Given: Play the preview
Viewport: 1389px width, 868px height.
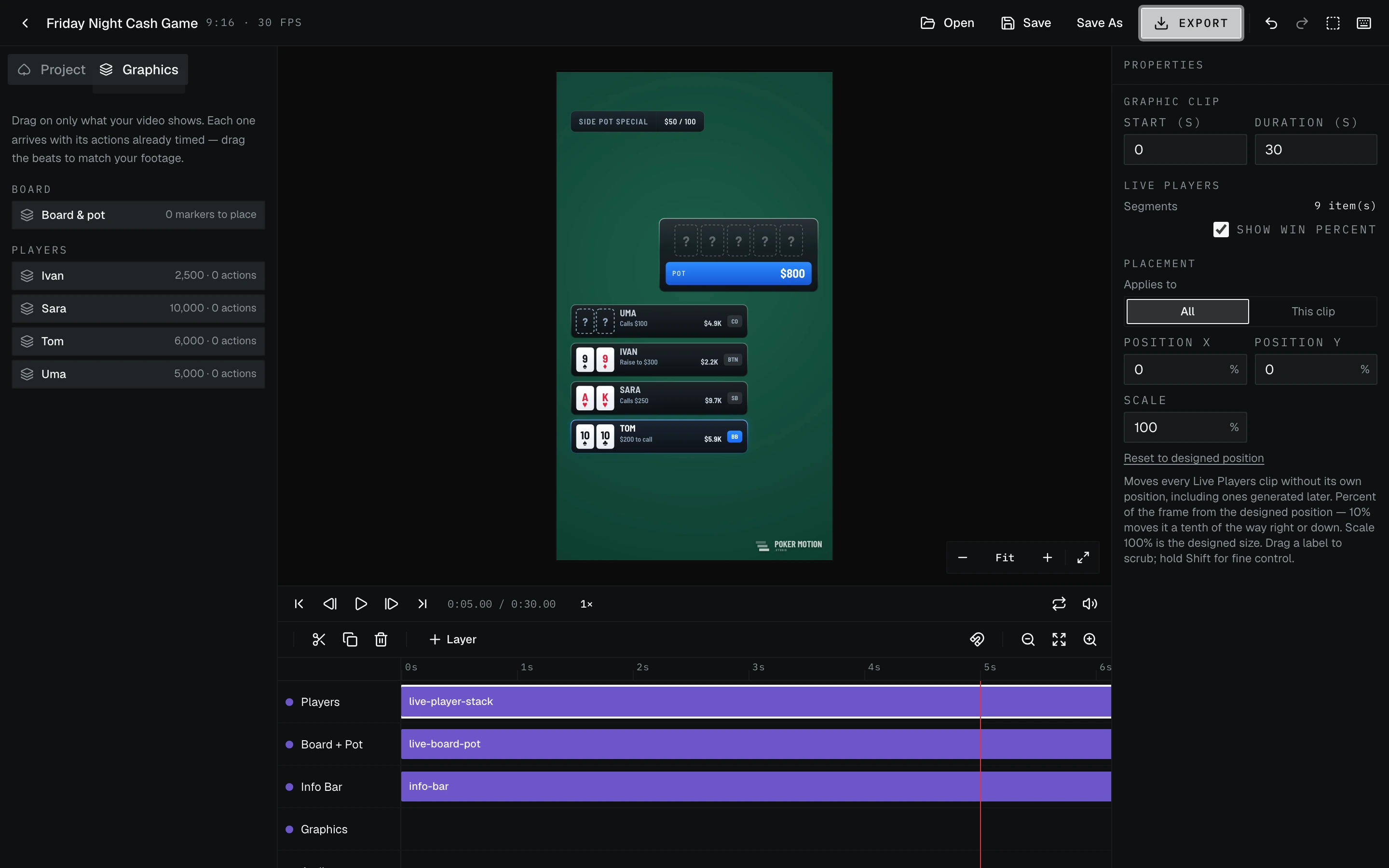Looking at the screenshot, I should tap(360, 604).
